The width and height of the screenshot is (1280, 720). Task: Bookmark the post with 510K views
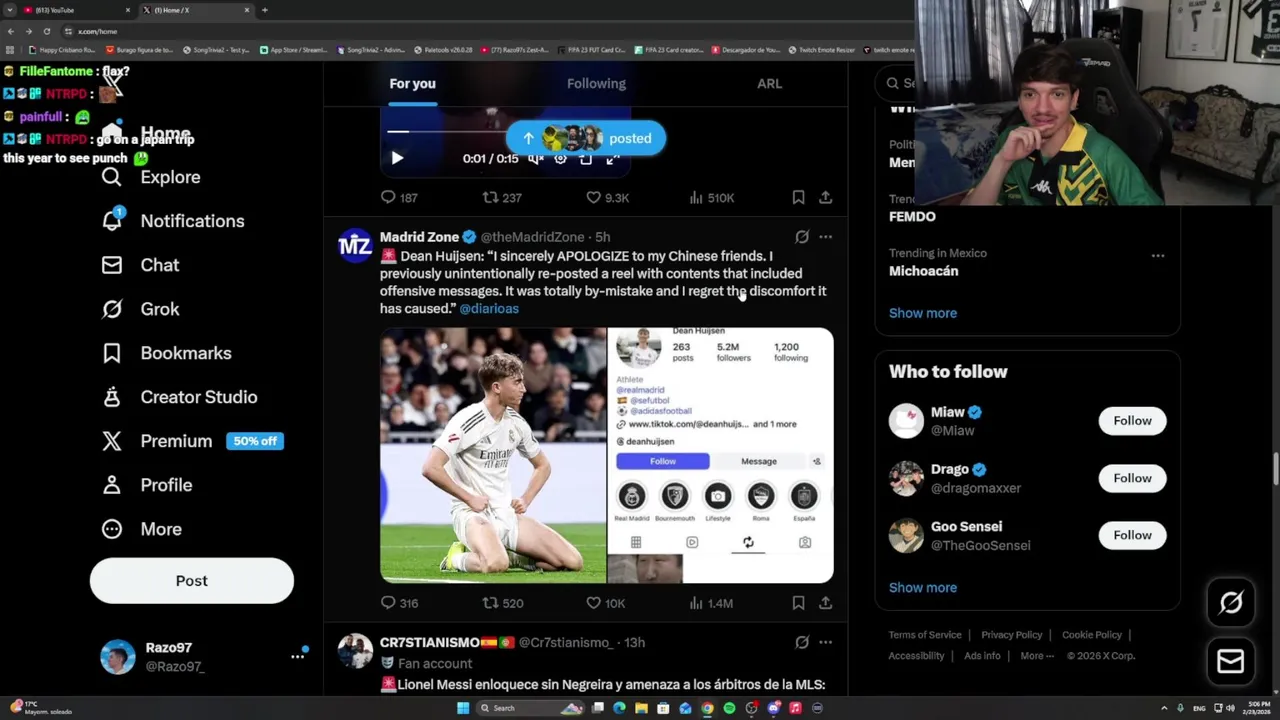(798, 198)
